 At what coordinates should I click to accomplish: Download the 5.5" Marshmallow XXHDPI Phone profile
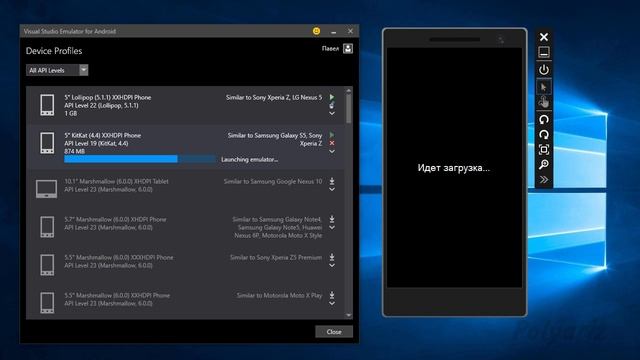tap(332, 295)
